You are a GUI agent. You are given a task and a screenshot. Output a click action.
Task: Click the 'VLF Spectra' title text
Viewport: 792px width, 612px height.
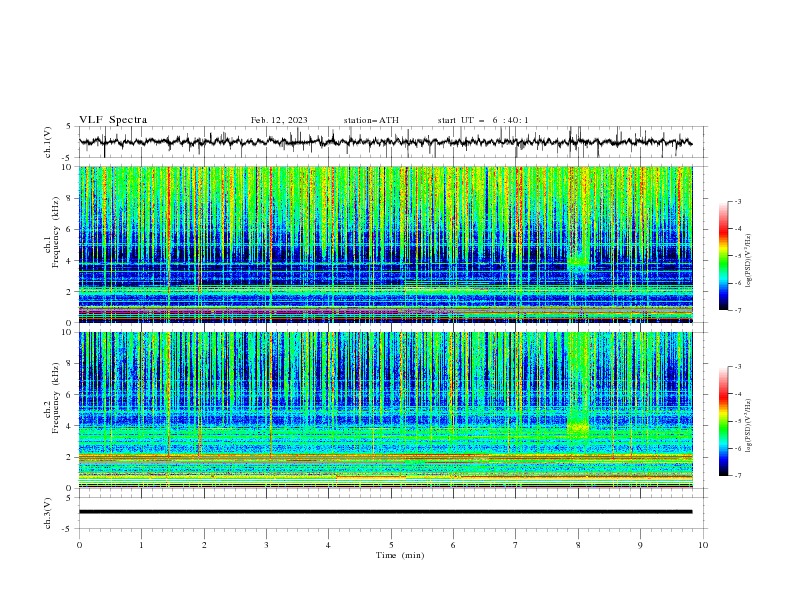[x=113, y=120]
